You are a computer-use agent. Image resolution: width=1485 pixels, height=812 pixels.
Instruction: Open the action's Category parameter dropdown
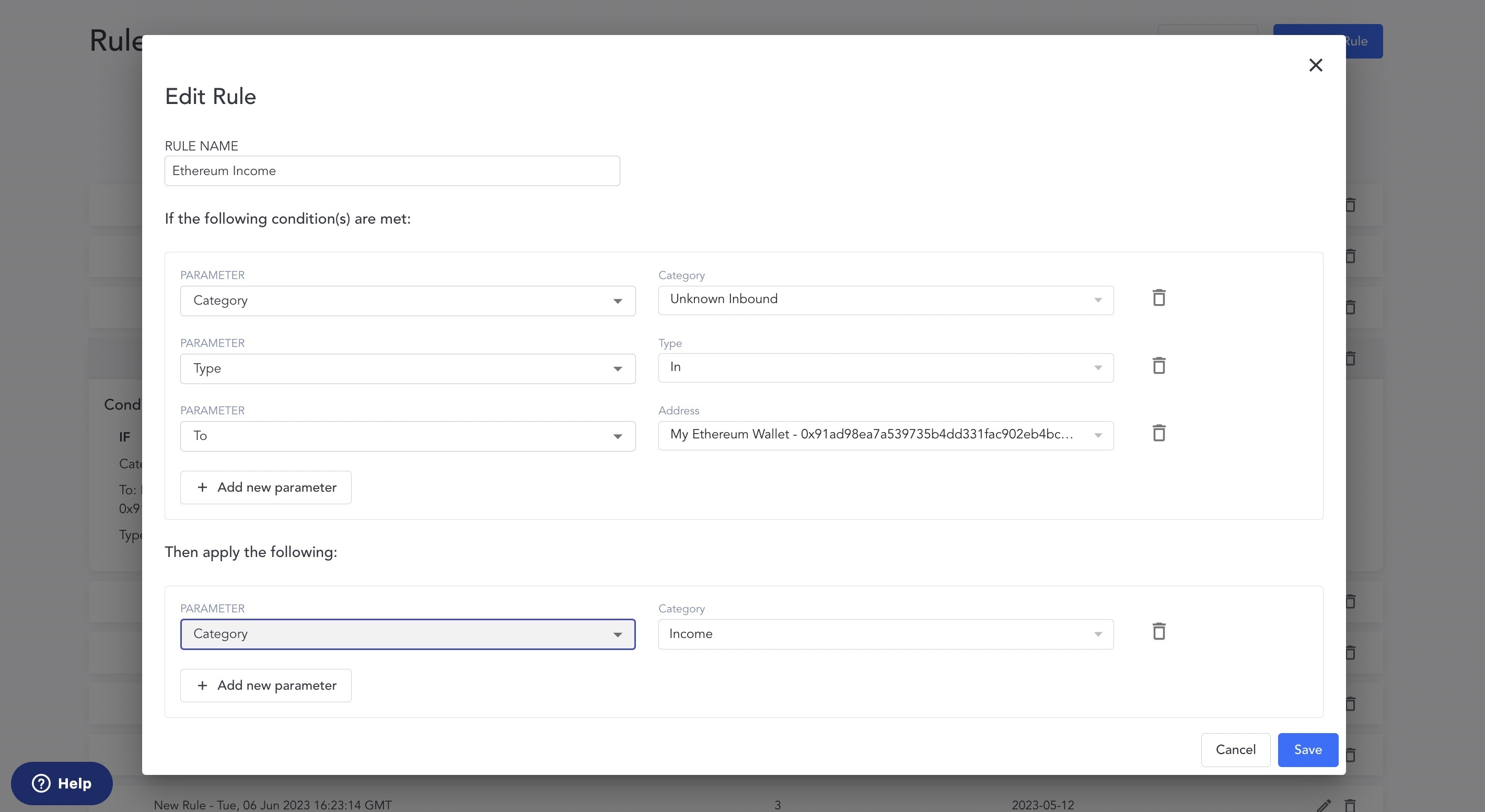pos(408,634)
